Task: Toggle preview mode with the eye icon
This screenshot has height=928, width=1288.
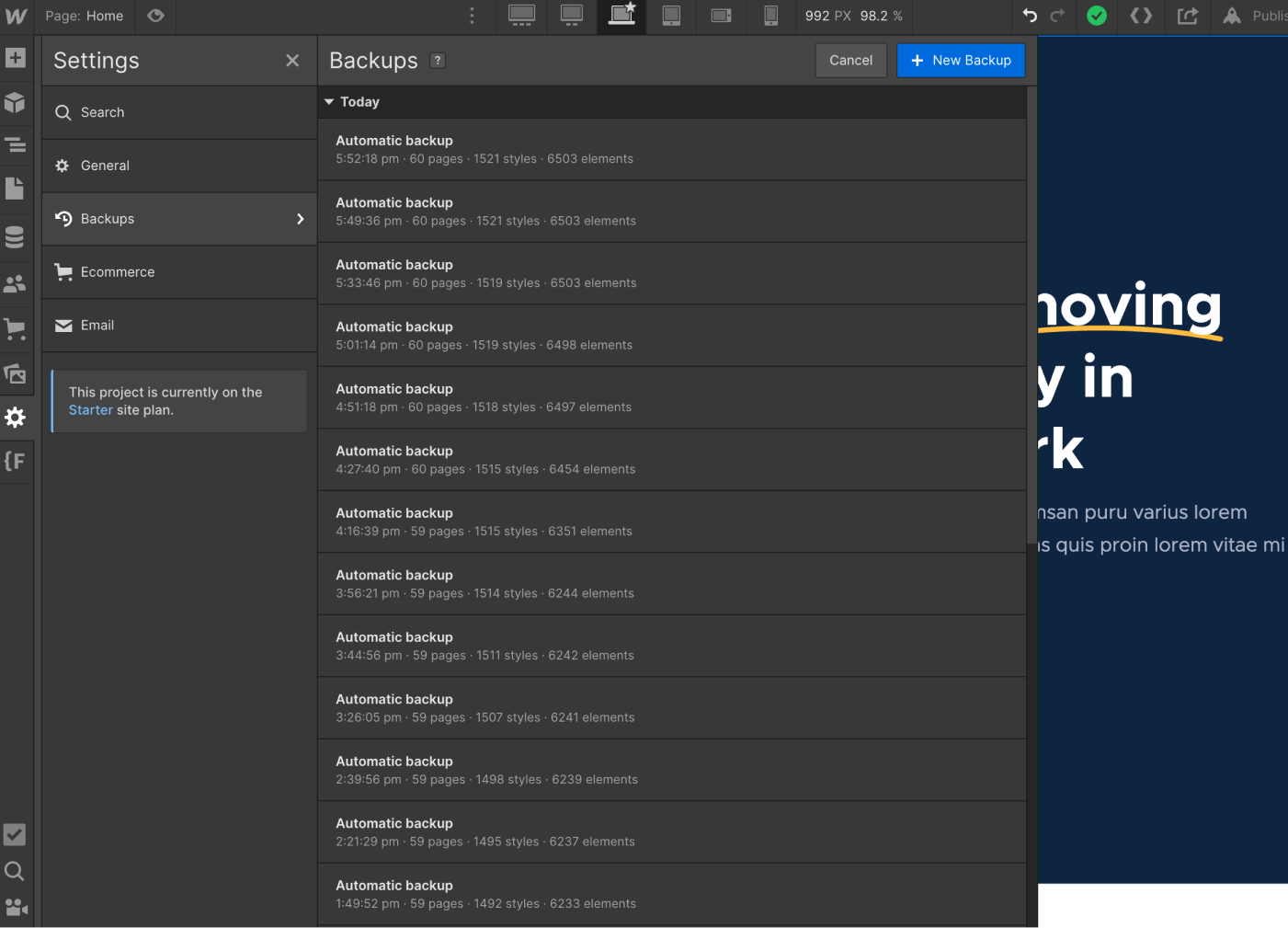Action: click(154, 16)
